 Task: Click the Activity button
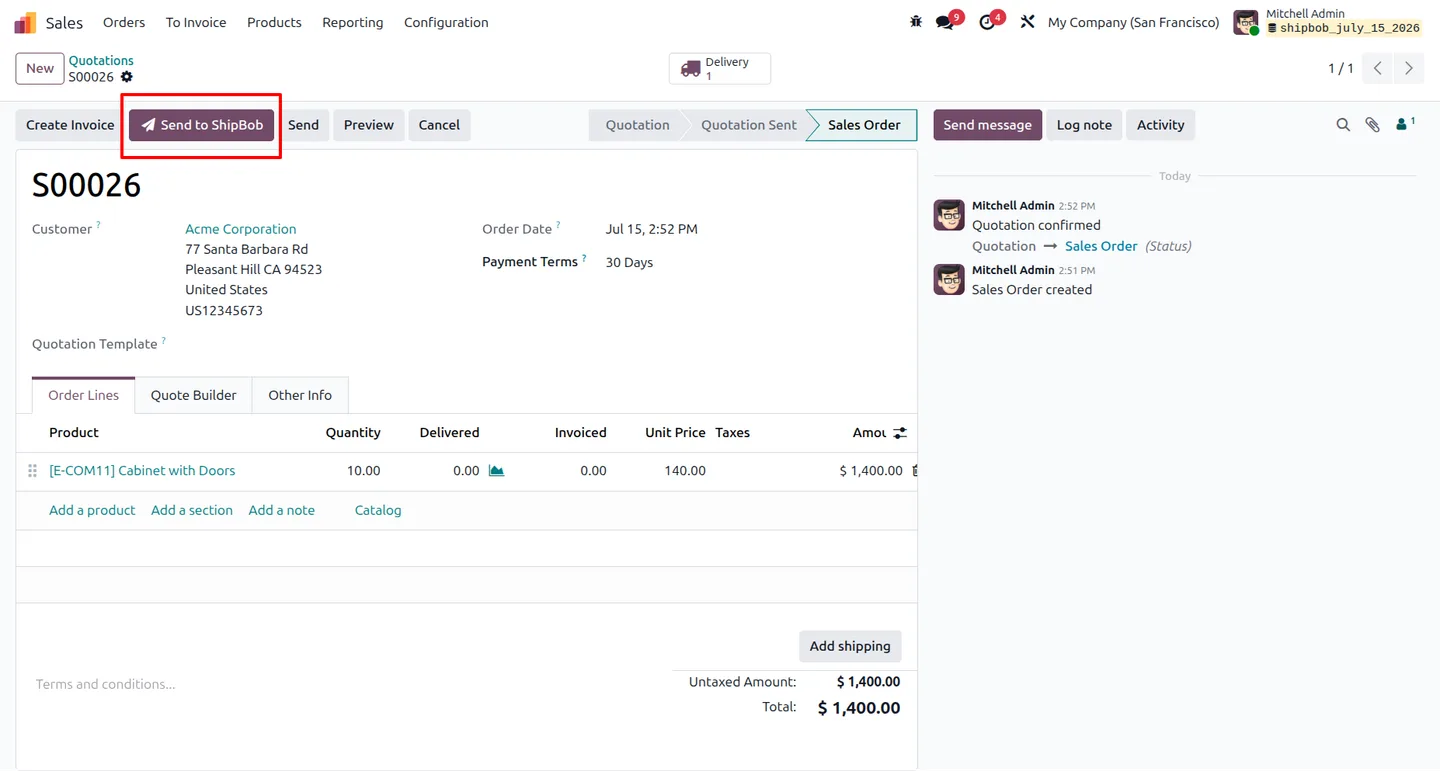pyautogui.click(x=1160, y=125)
